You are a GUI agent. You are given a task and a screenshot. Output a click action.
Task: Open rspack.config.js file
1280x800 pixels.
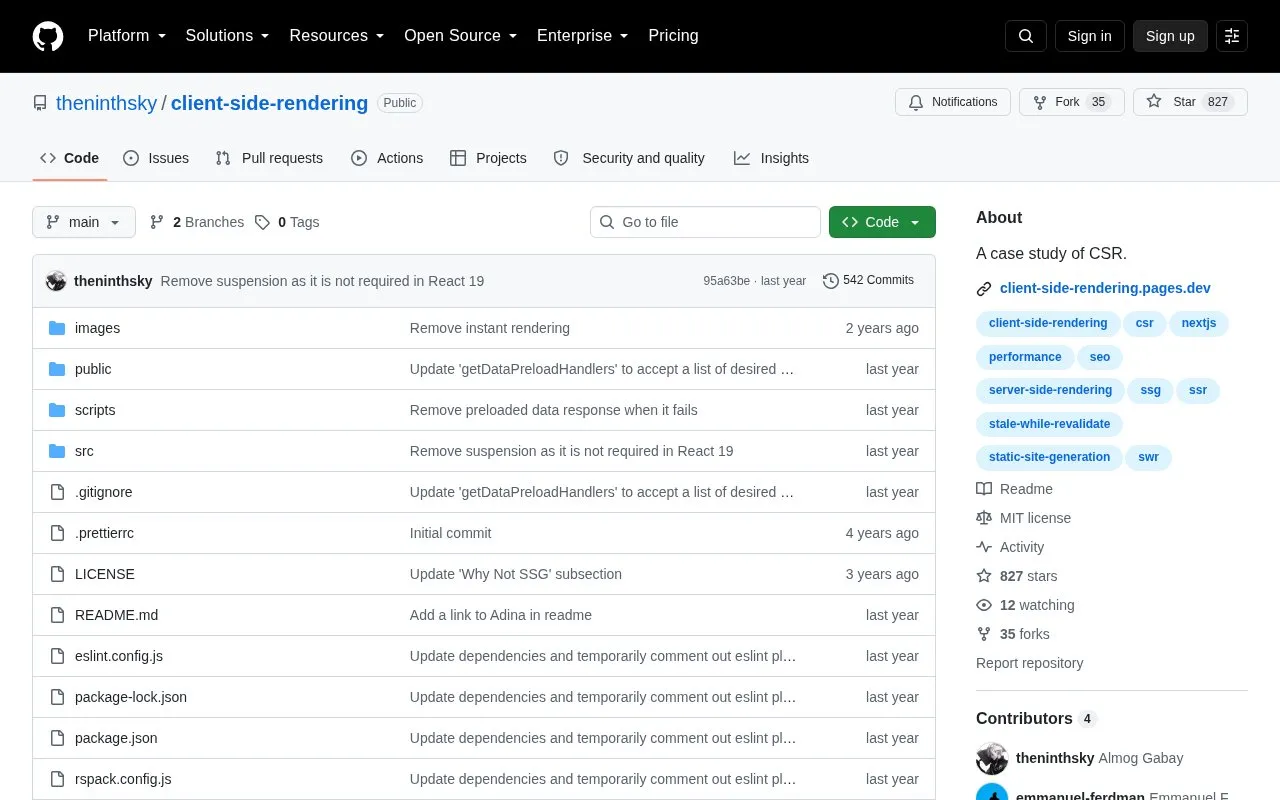pyautogui.click(x=123, y=779)
